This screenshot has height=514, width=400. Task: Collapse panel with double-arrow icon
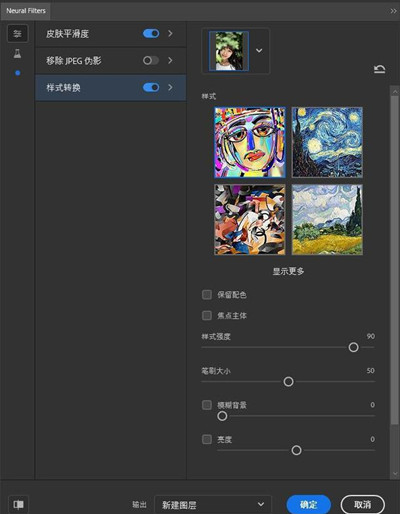(393, 11)
